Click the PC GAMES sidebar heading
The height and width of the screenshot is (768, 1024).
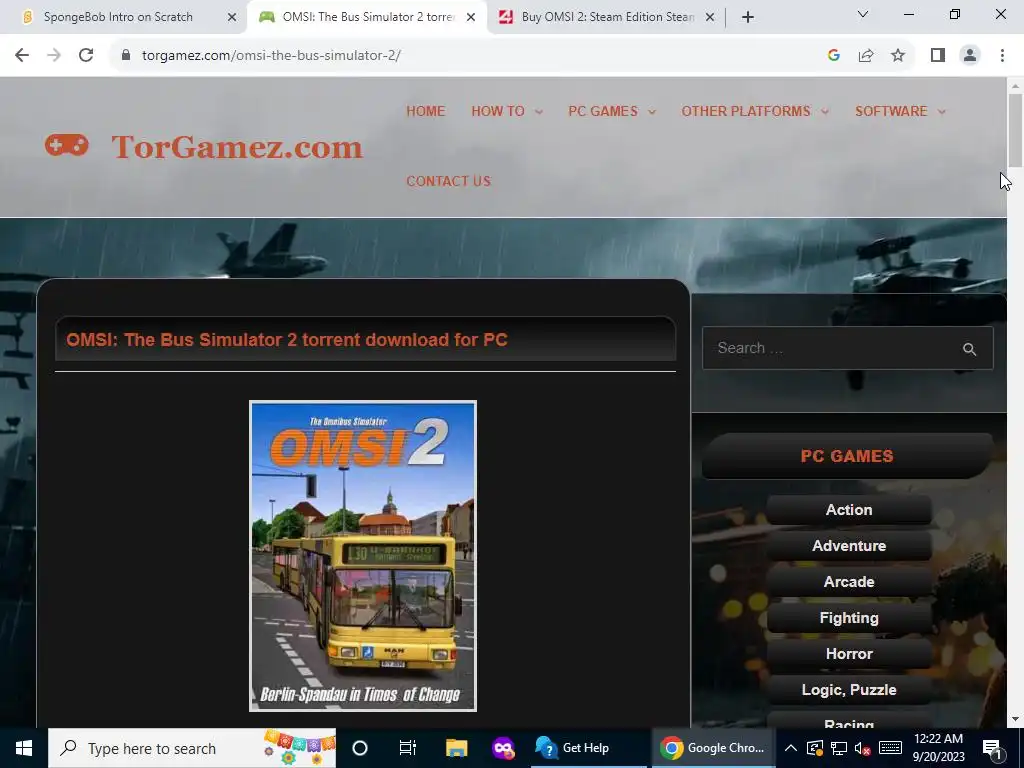847,456
